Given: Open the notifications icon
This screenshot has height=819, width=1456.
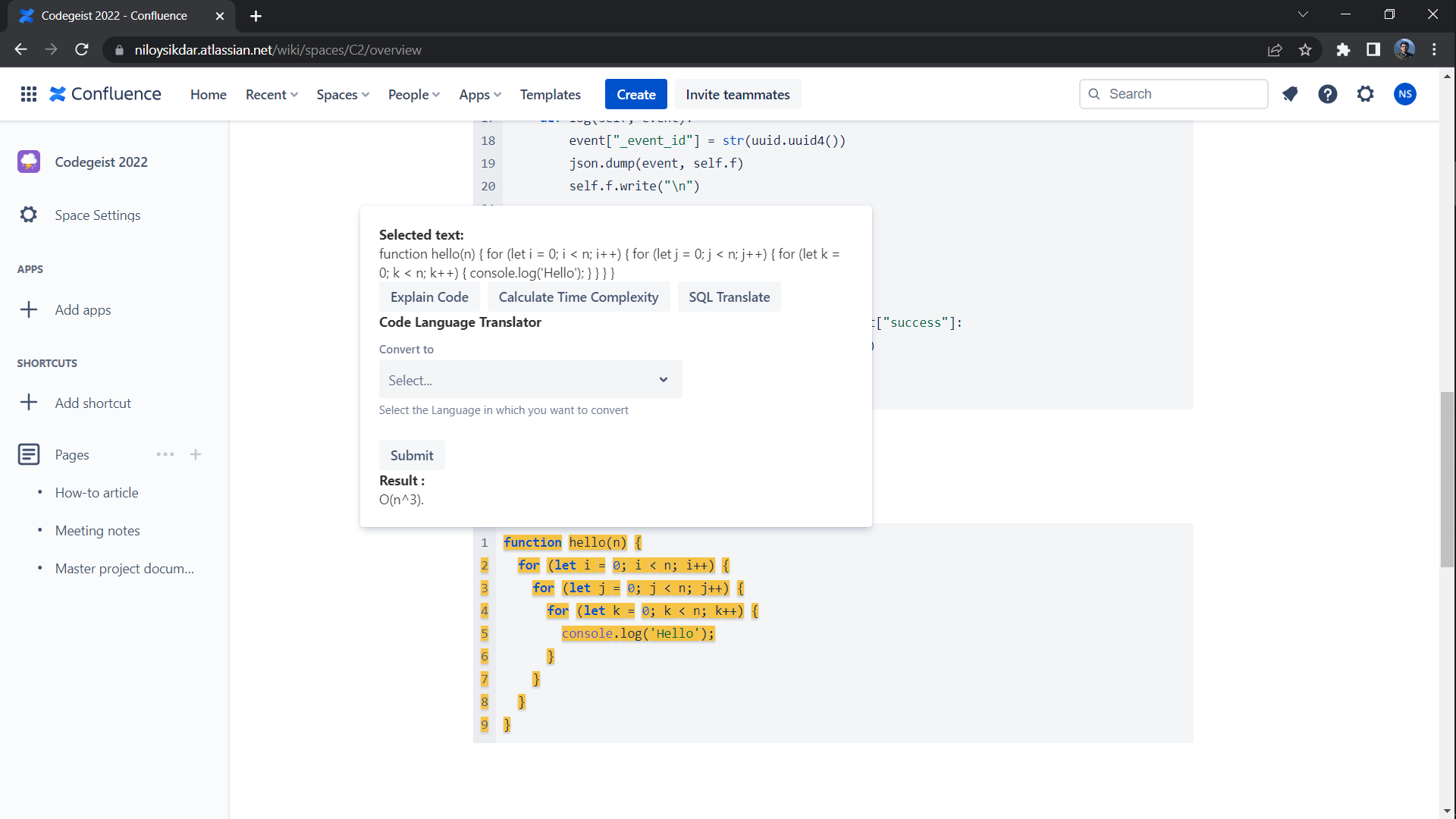Looking at the screenshot, I should click(x=1290, y=94).
